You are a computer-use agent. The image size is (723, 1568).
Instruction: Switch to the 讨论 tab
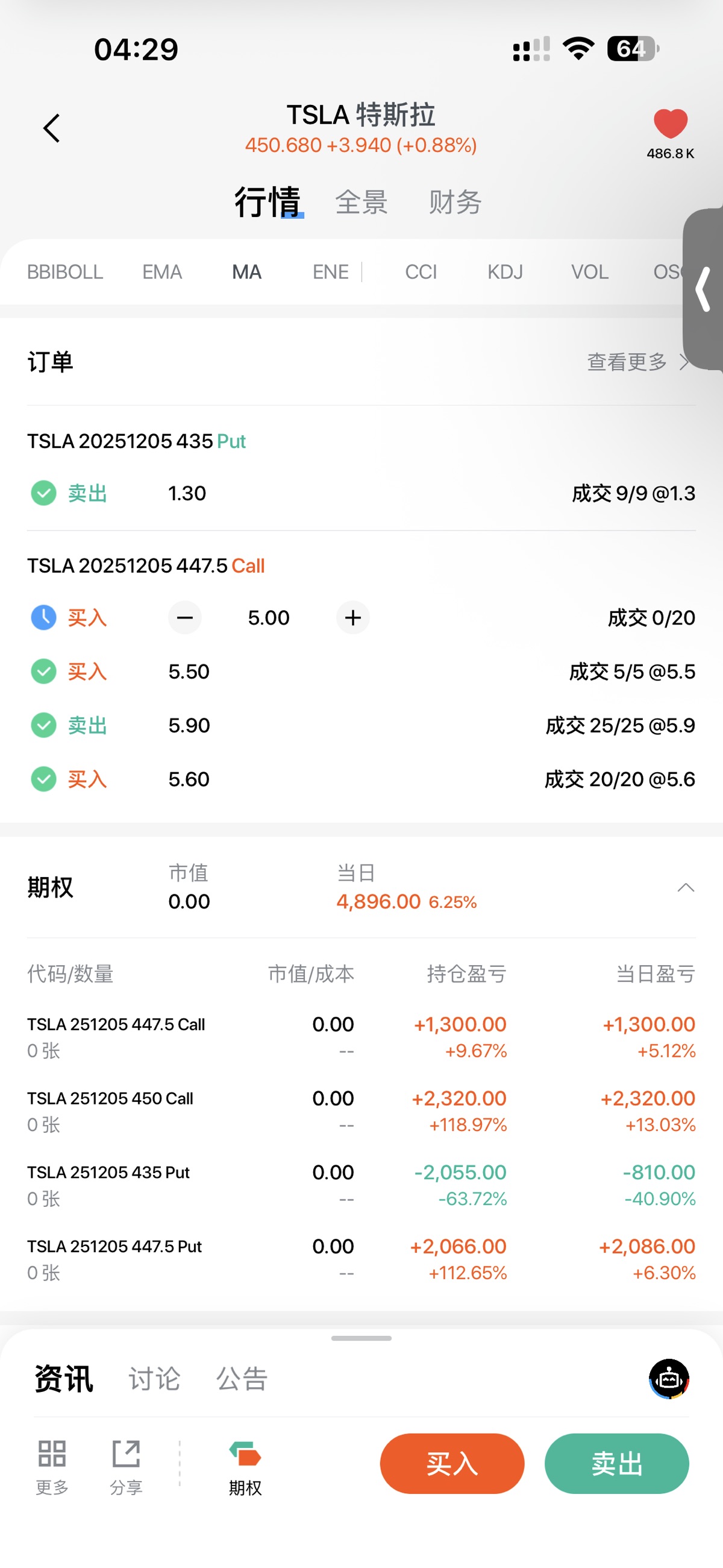pos(155,1379)
